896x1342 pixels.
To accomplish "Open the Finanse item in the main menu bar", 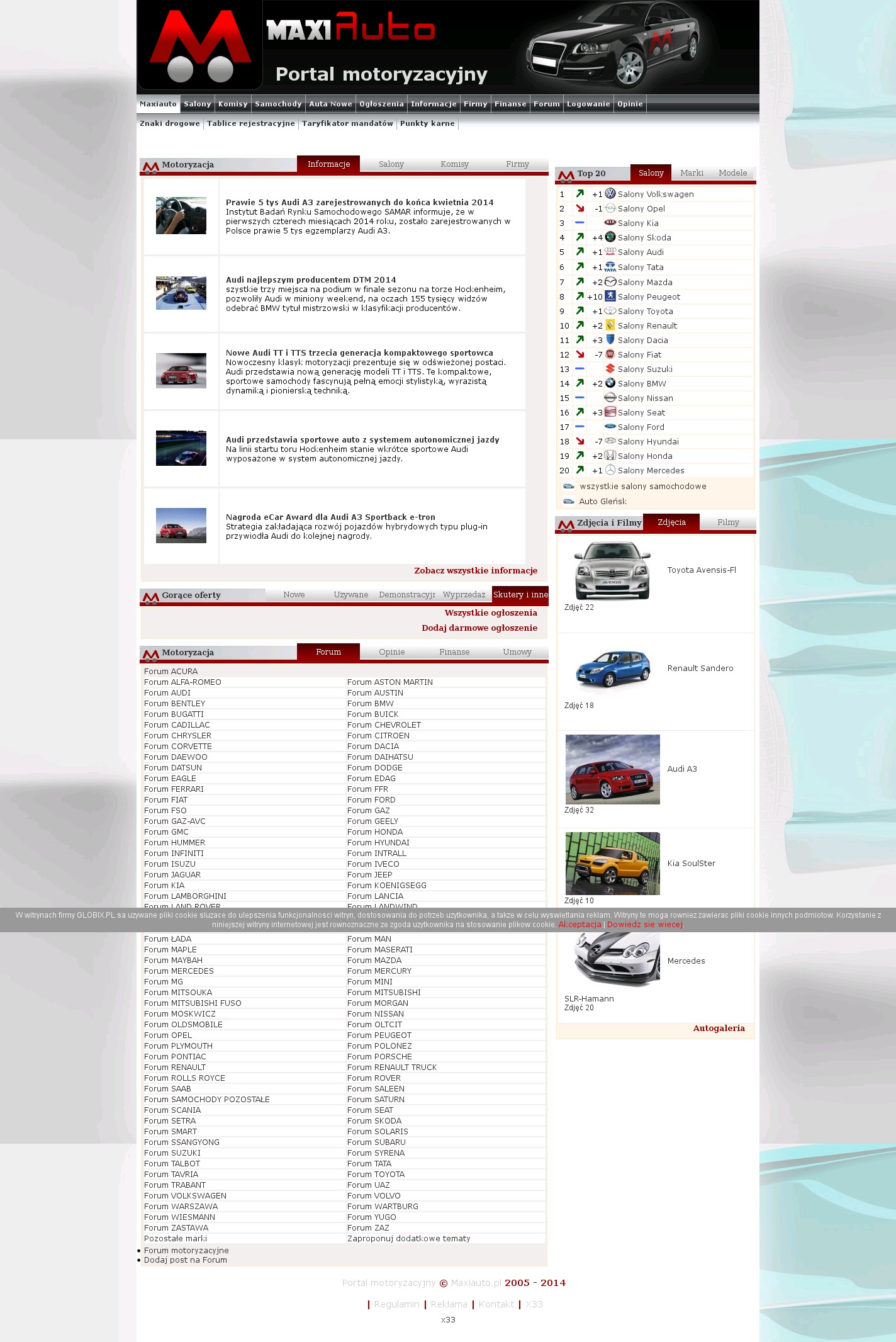I will tap(510, 104).
